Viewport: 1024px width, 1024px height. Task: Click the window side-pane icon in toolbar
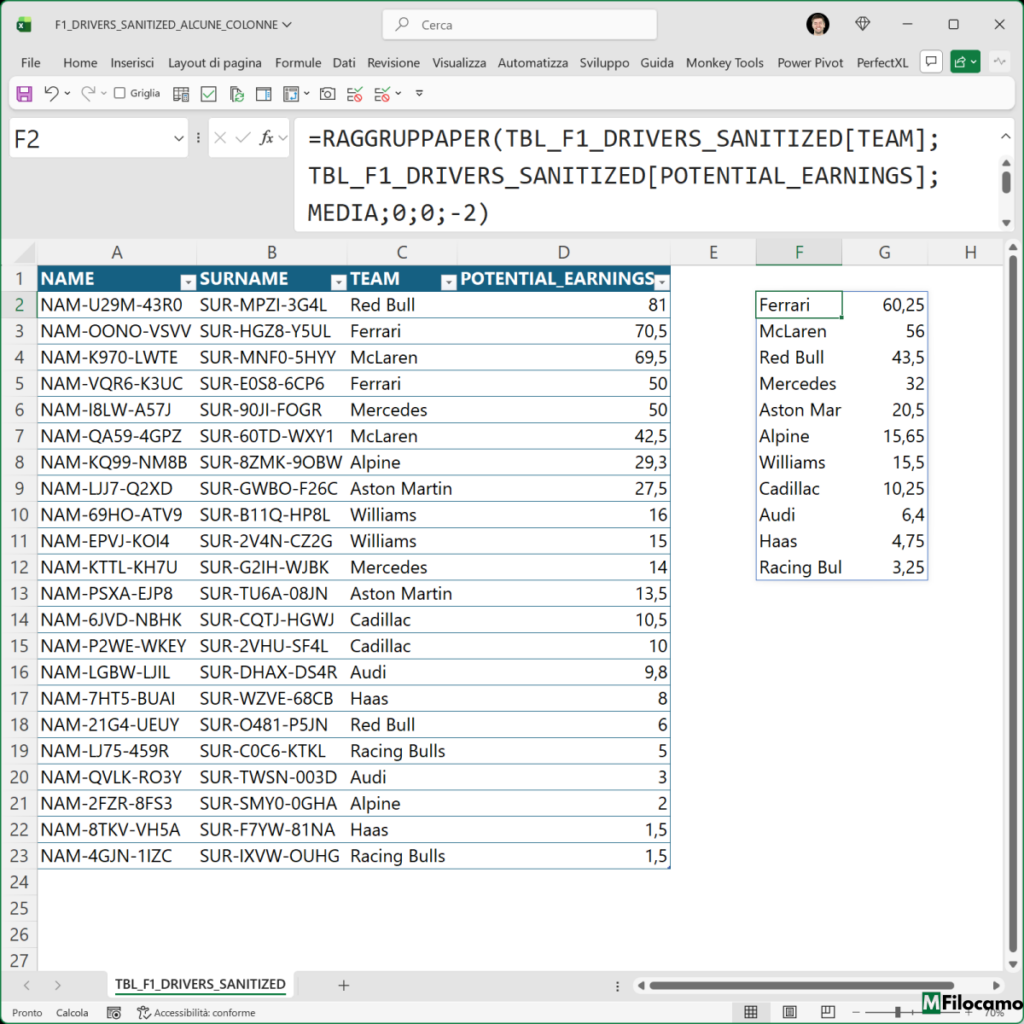coord(263,94)
